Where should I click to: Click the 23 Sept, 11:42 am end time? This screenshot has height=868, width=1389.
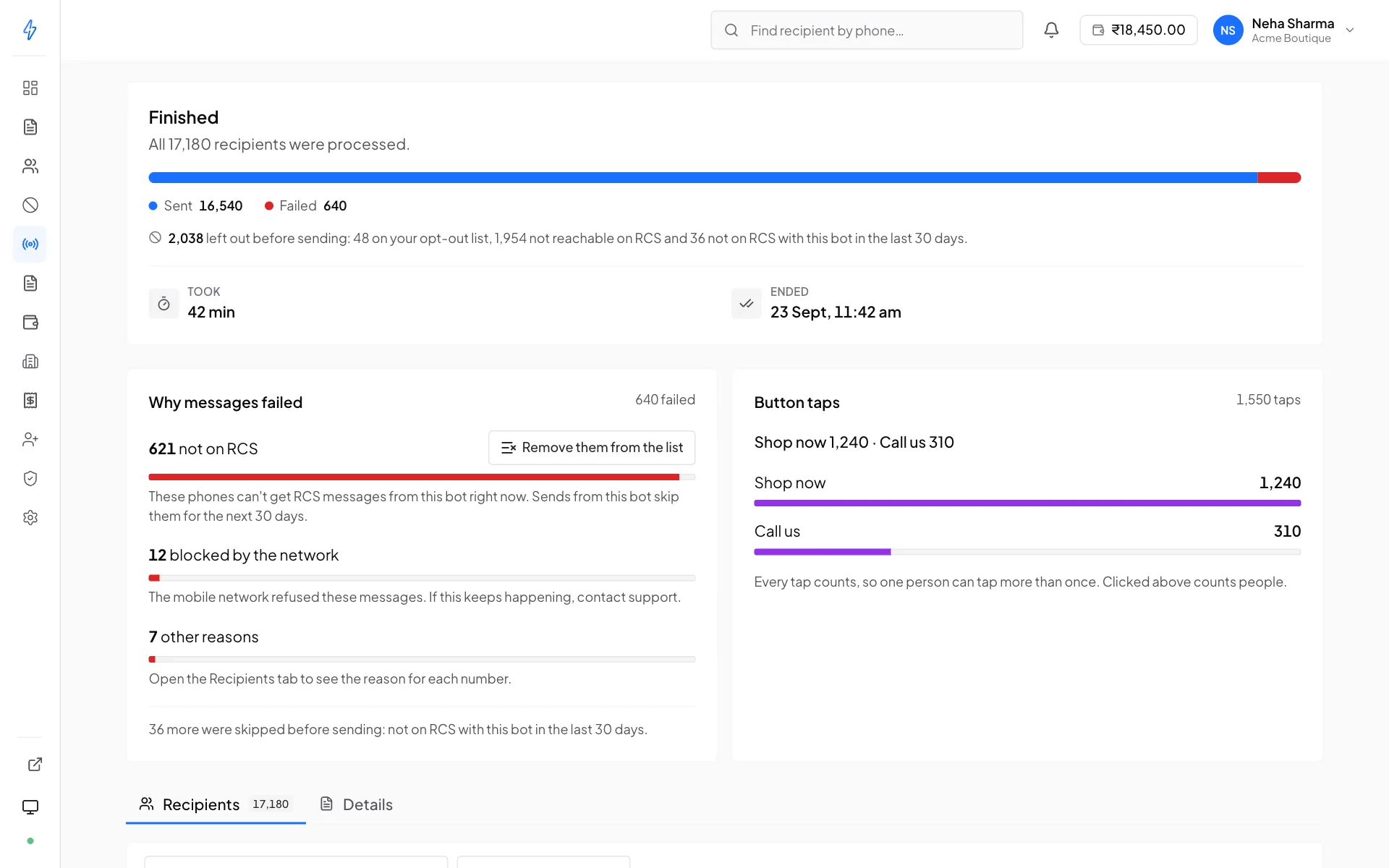[836, 312]
